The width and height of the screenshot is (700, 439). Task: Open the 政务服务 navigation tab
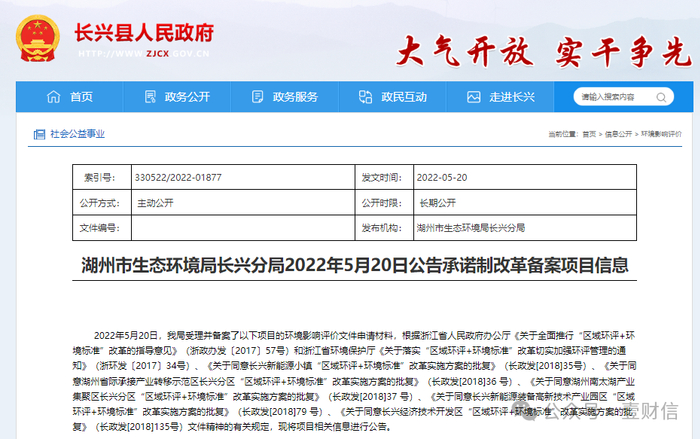tap(285, 96)
